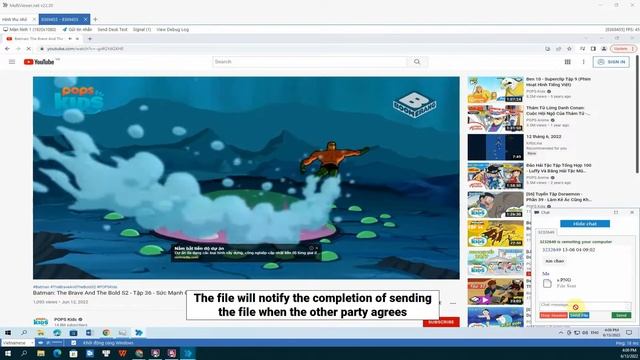Open the YouTube apps grid icon
The height and width of the screenshot is (360, 640).
tap(567, 62)
